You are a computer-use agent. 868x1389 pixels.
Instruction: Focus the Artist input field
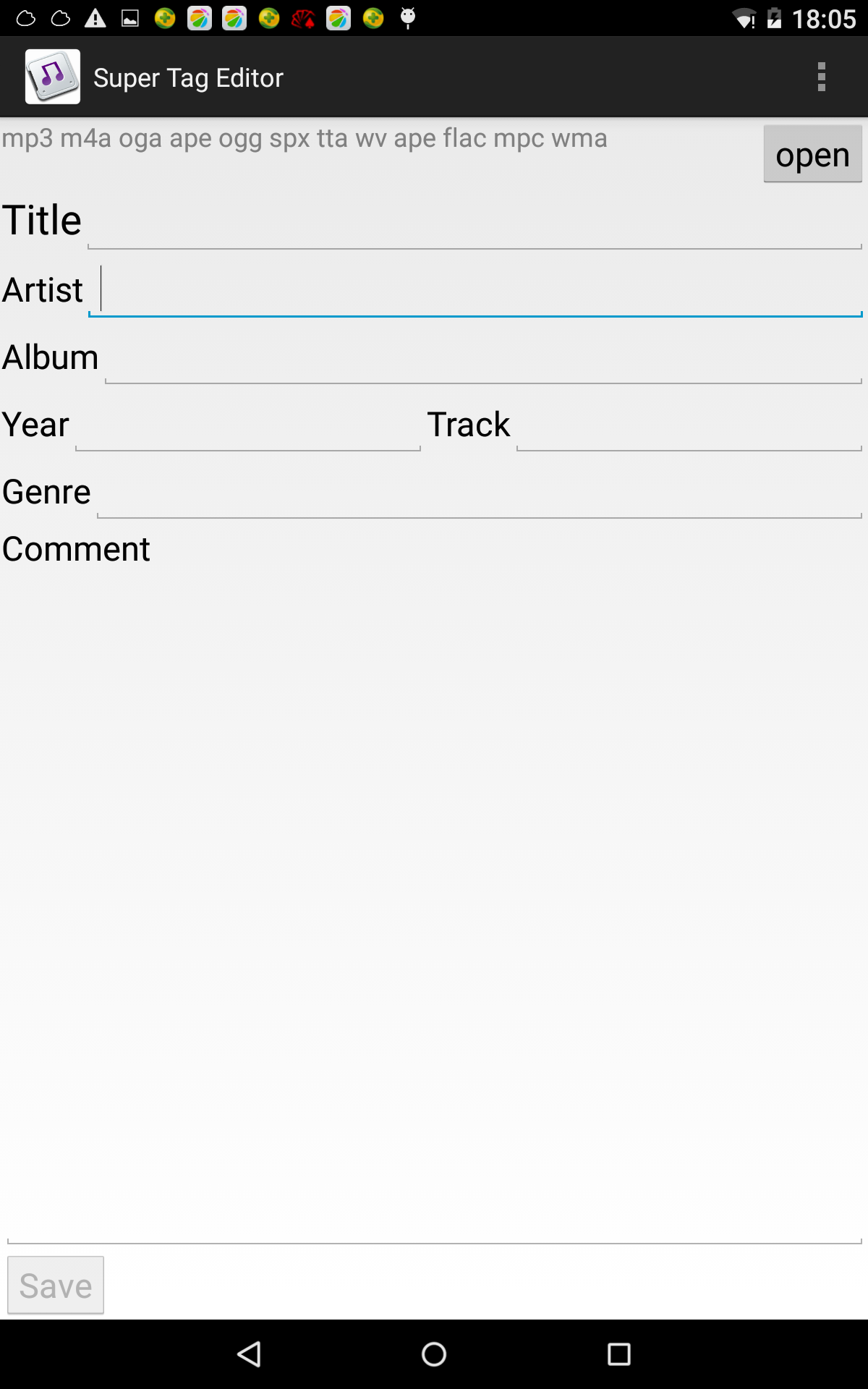475,289
